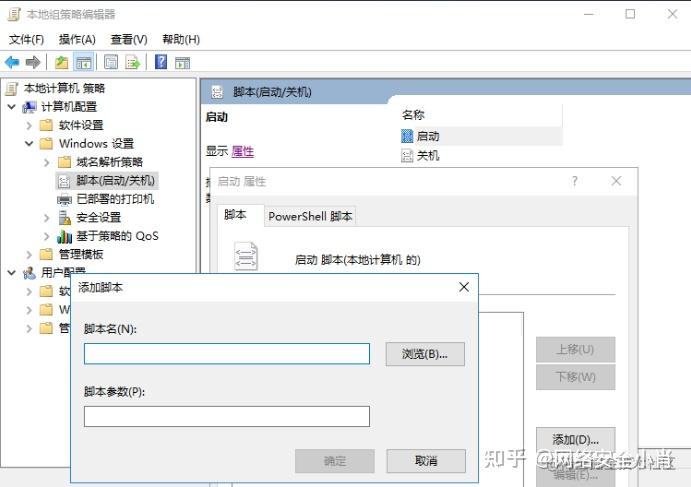Image resolution: width=691 pixels, height=487 pixels.
Task: Expand the 基于策略的 QoS tree node
Action: pos(47,237)
